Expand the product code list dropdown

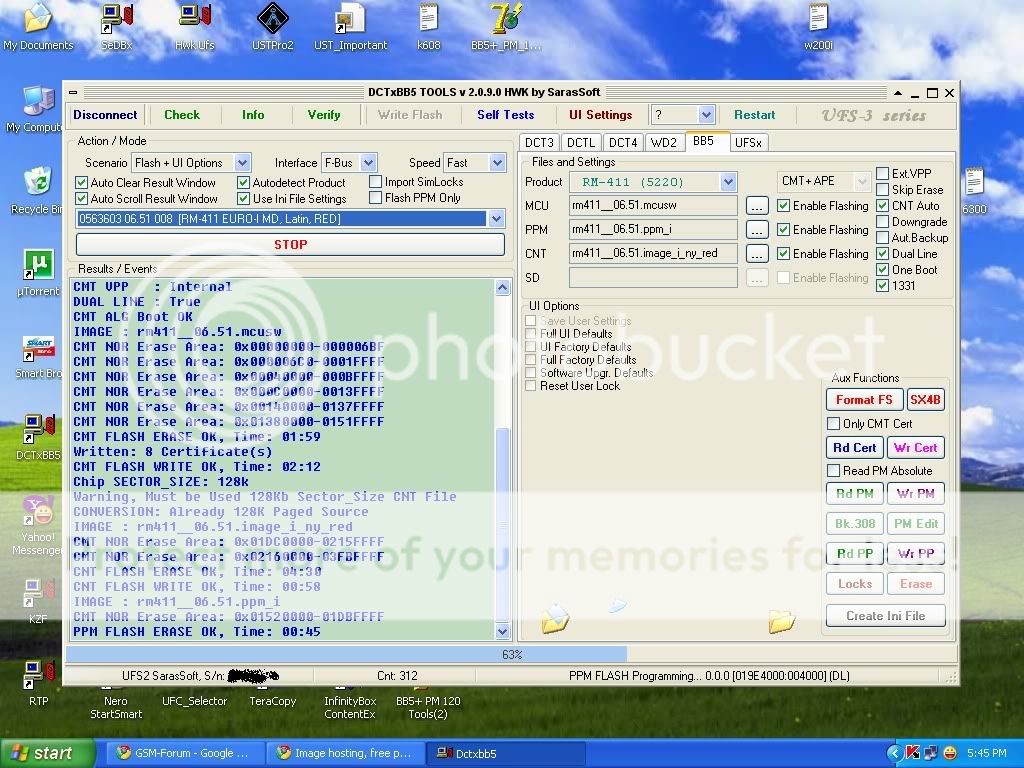pyautogui.click(x=496, y=218)
